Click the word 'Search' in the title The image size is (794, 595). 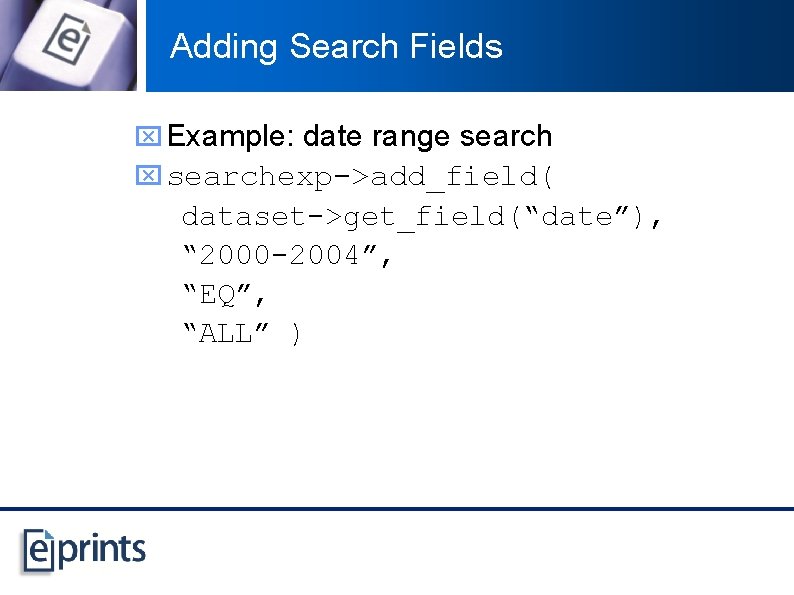tap(344, 47)
